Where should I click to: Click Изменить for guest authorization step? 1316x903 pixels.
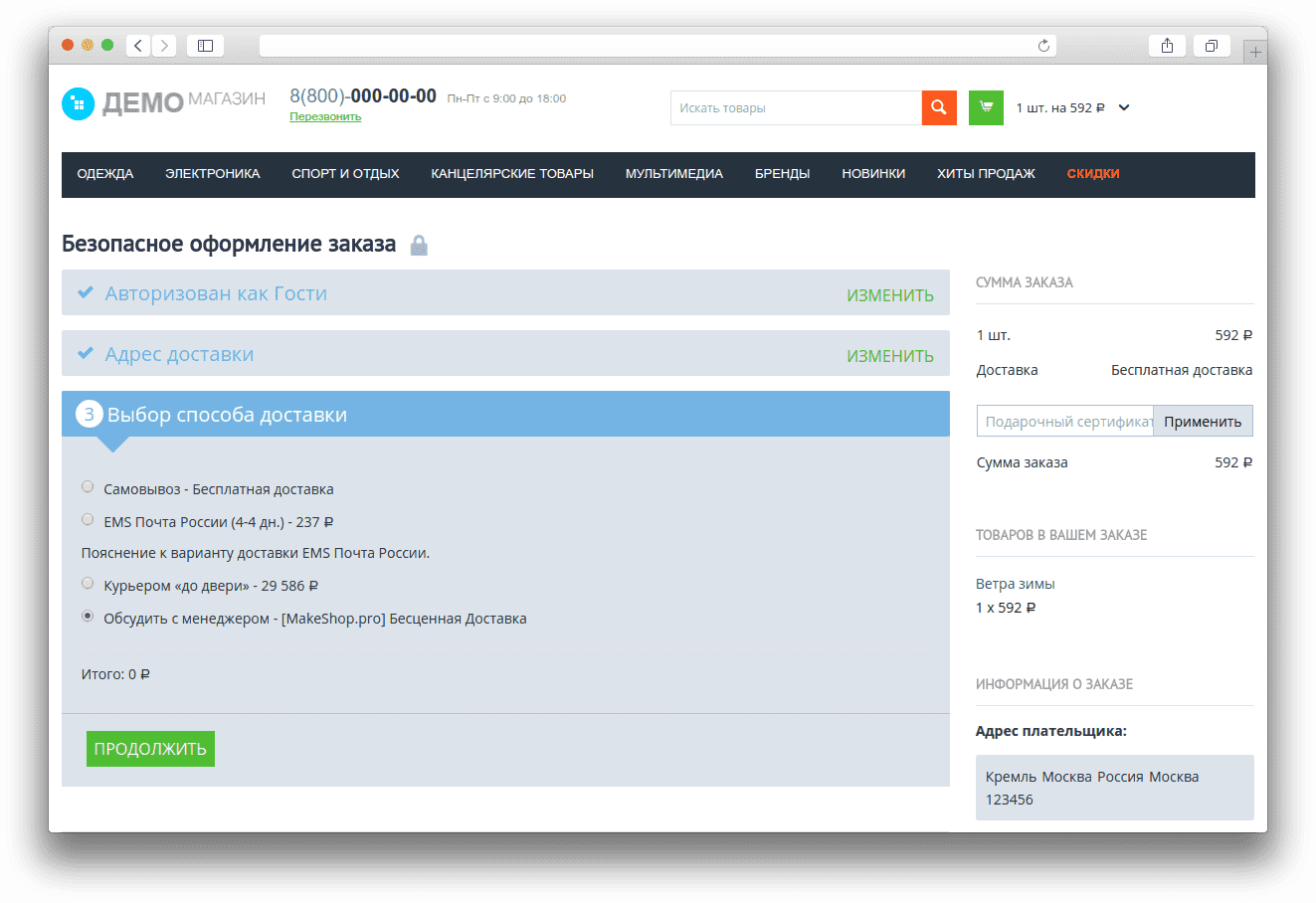pyautogui.click(x=890, y=295)
